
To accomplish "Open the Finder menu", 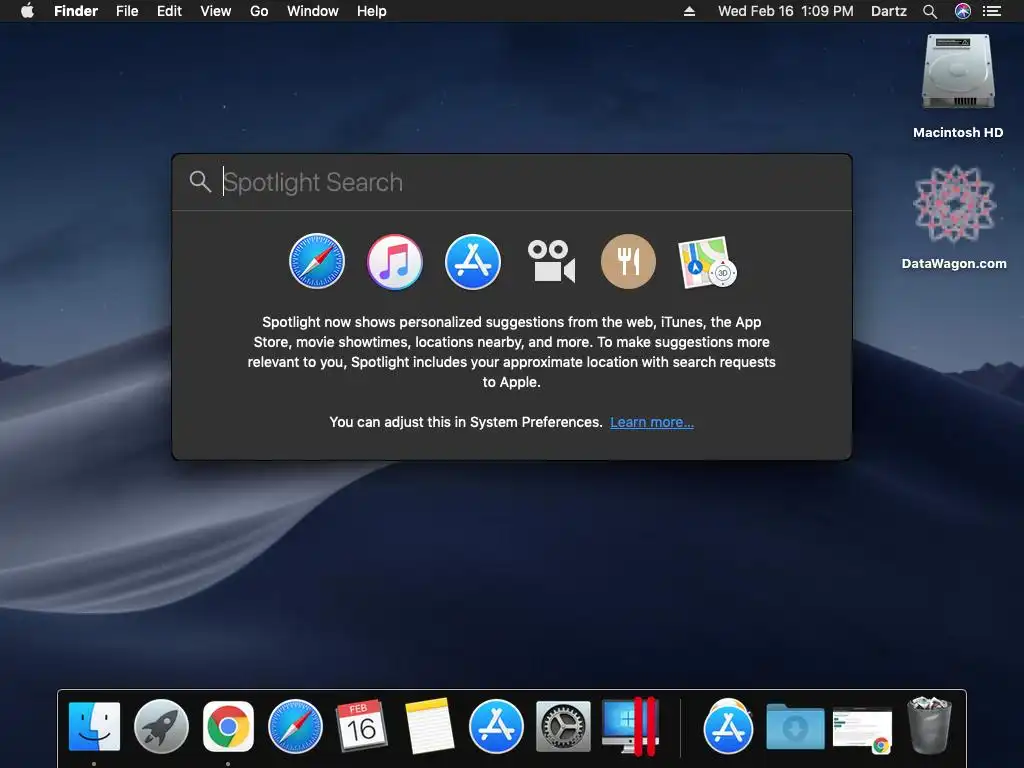I will (76, 11).
